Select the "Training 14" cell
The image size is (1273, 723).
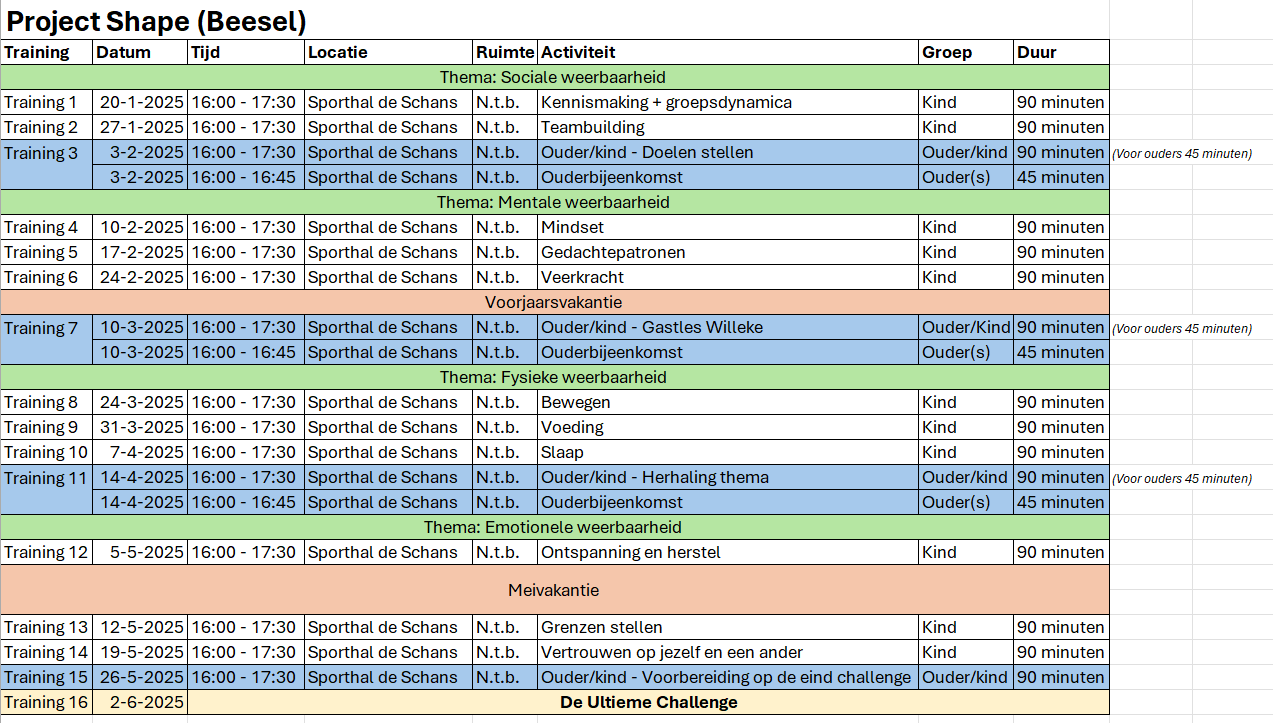tap(47, 652)
